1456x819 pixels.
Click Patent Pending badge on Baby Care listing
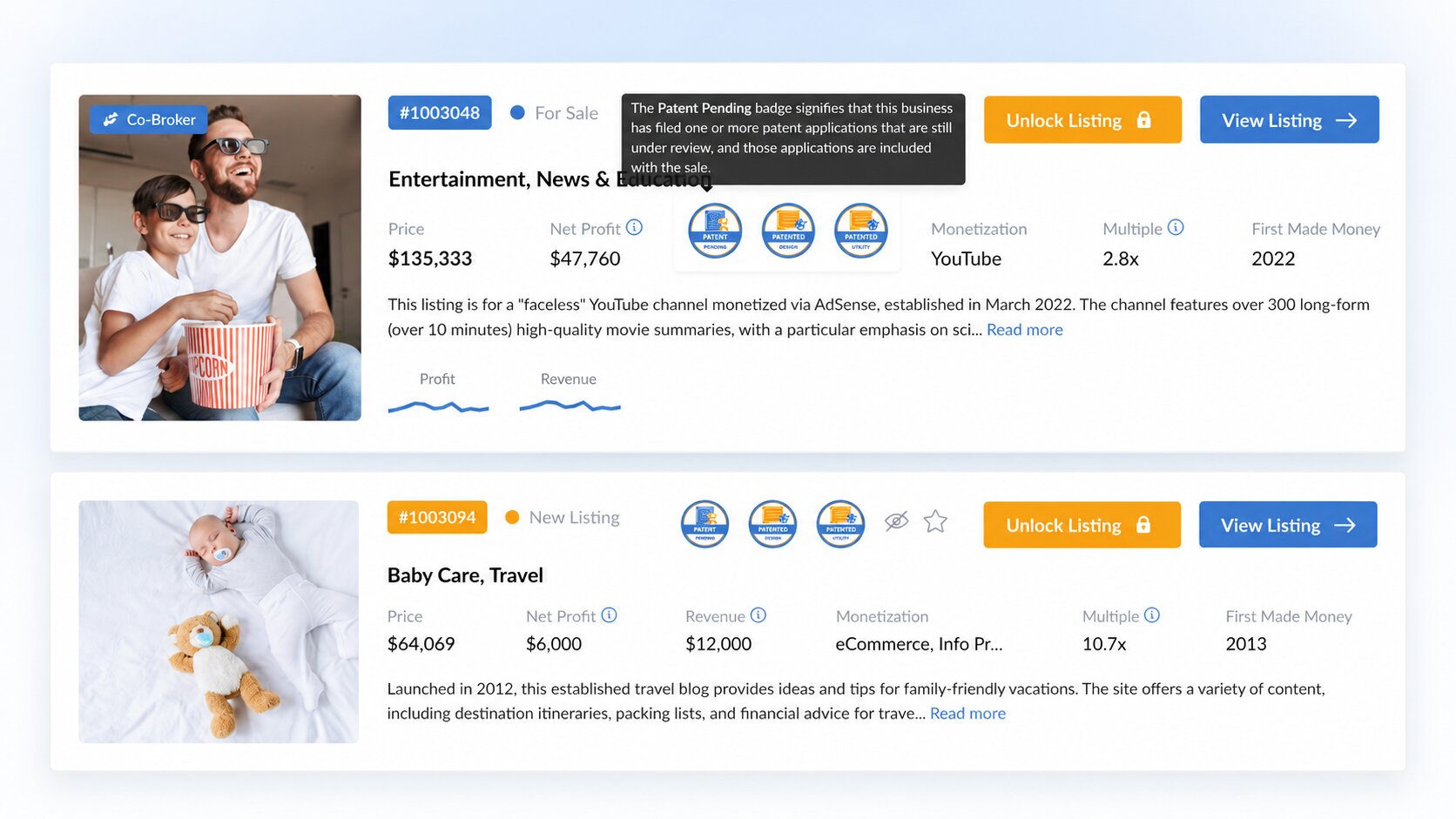click(705, 524)
